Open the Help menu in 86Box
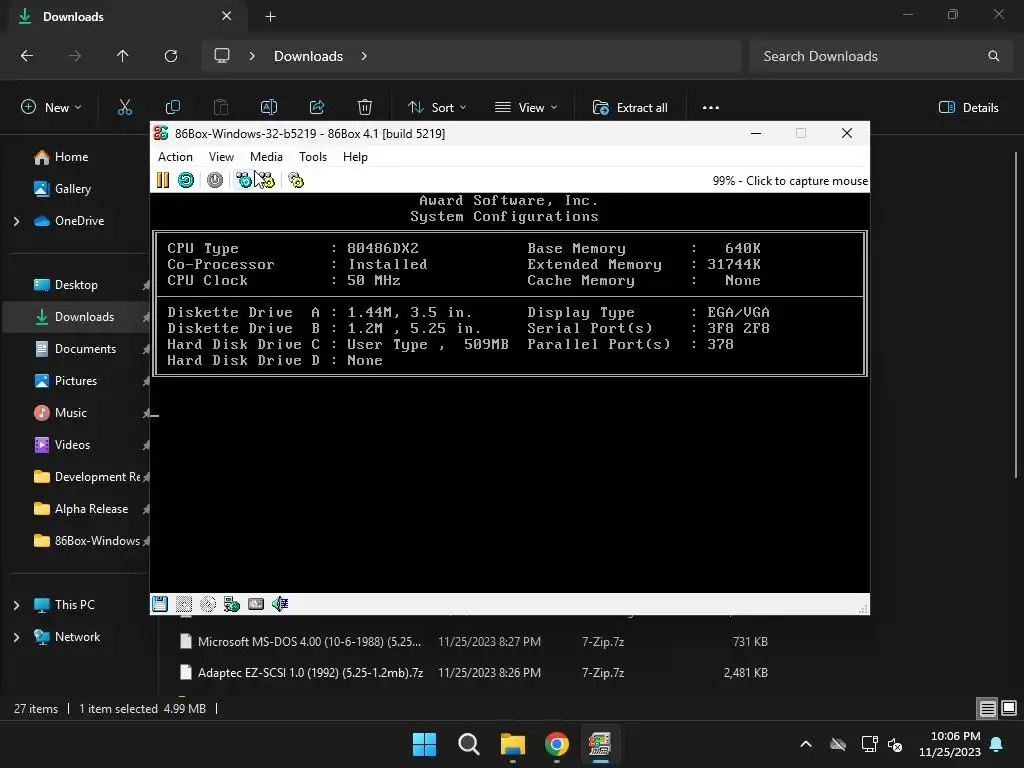Image resolution: width=1024 pixels, height=768 pixels. point(355,157)
